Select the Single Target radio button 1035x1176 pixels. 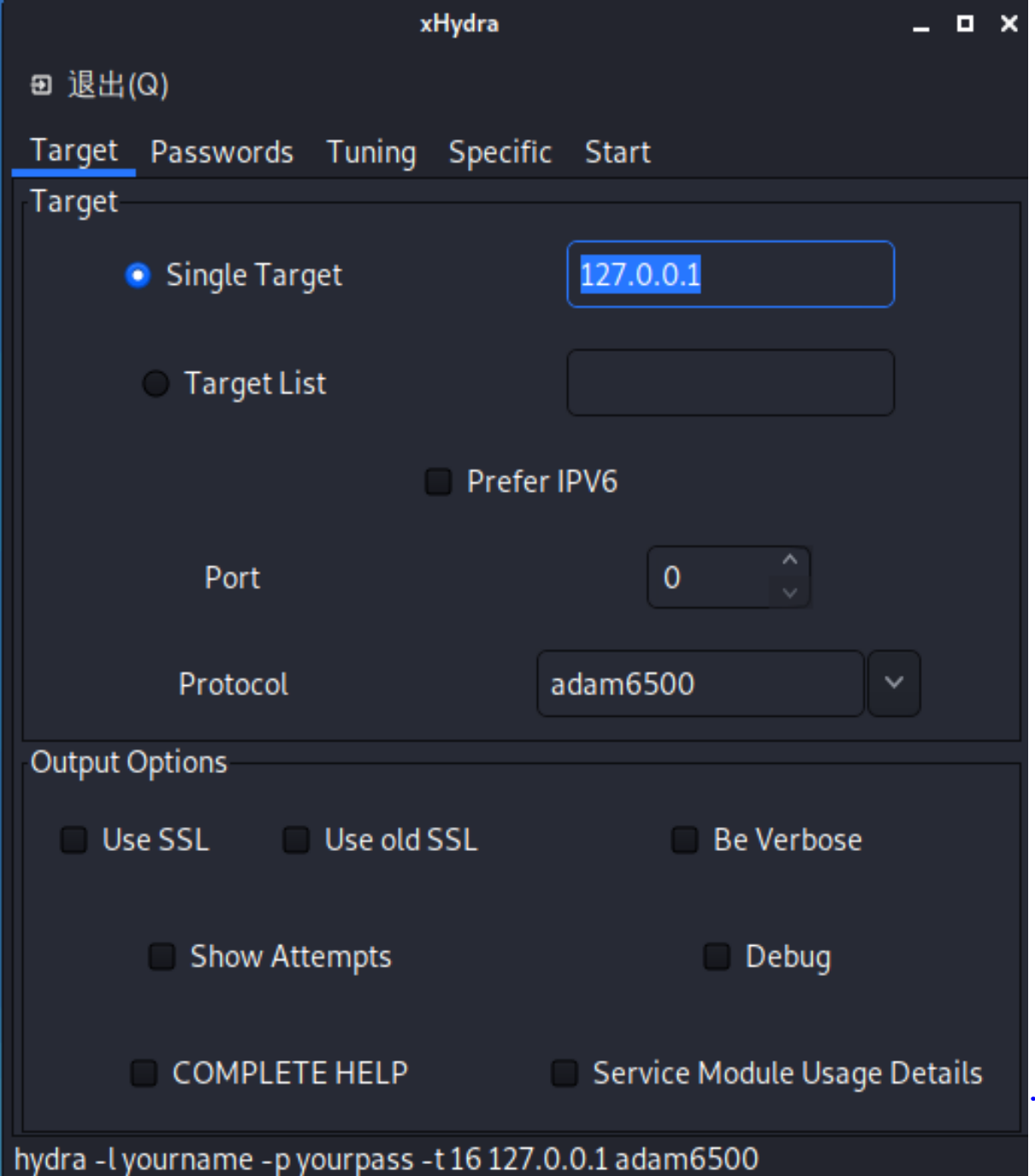pos(138,275)
